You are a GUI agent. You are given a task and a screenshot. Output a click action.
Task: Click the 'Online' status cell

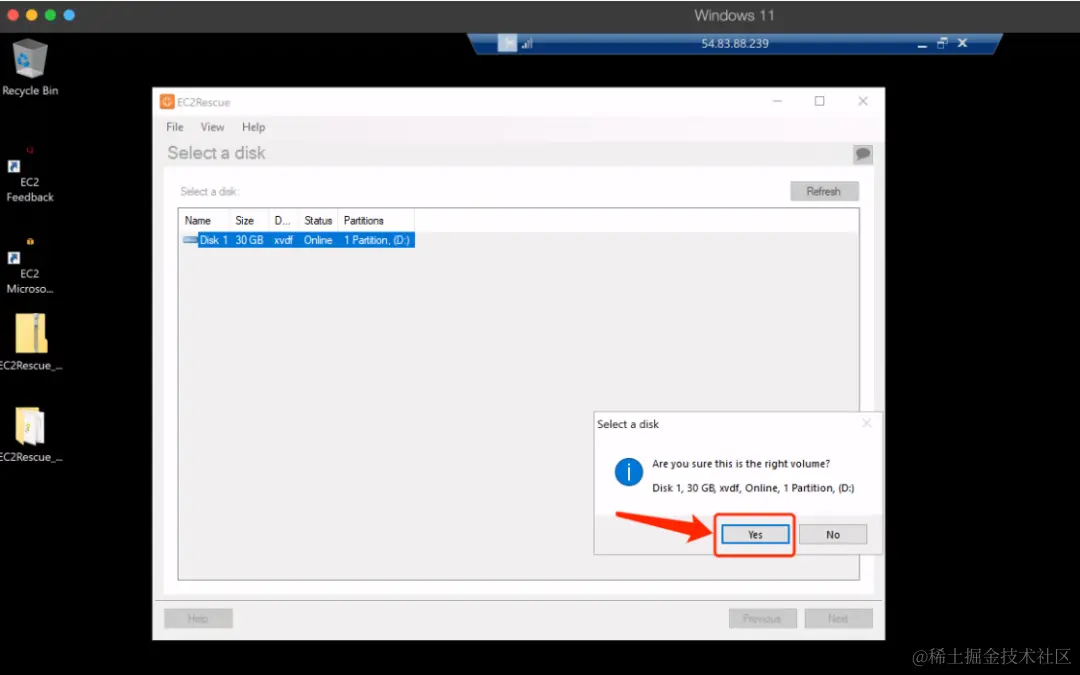pos(318,240)
